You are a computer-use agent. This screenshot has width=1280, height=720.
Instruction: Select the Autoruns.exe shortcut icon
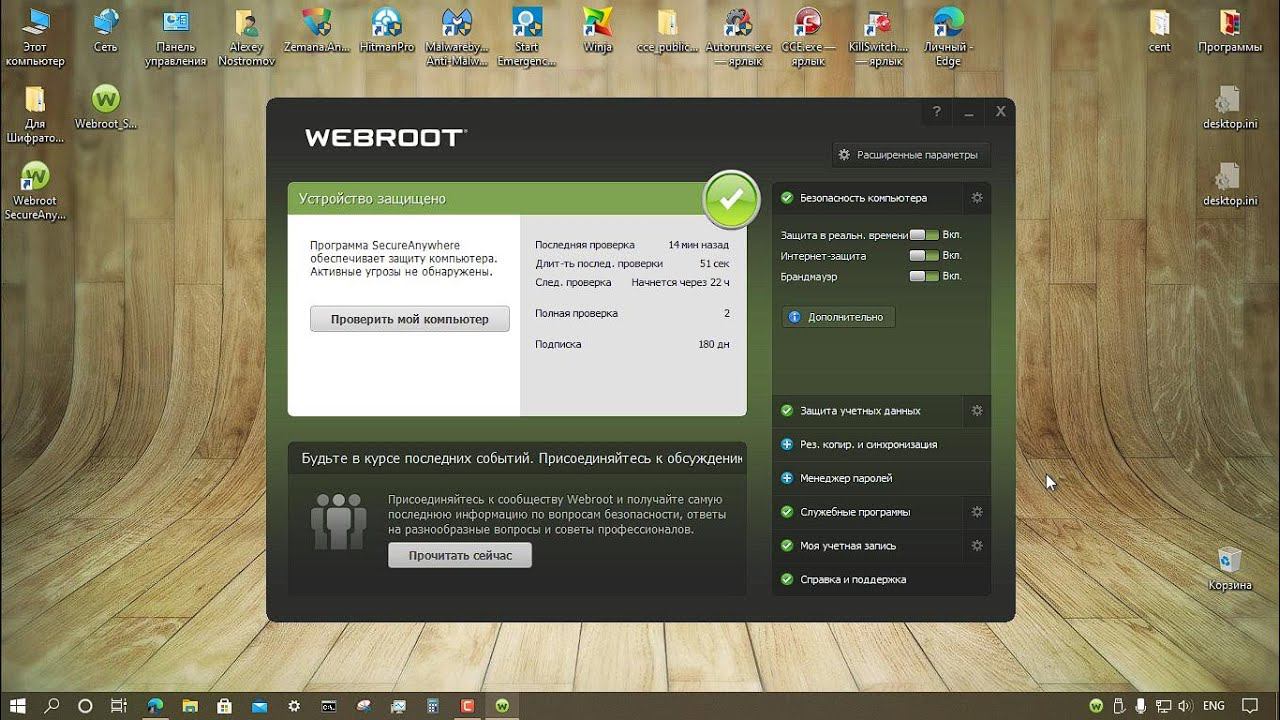738,38
